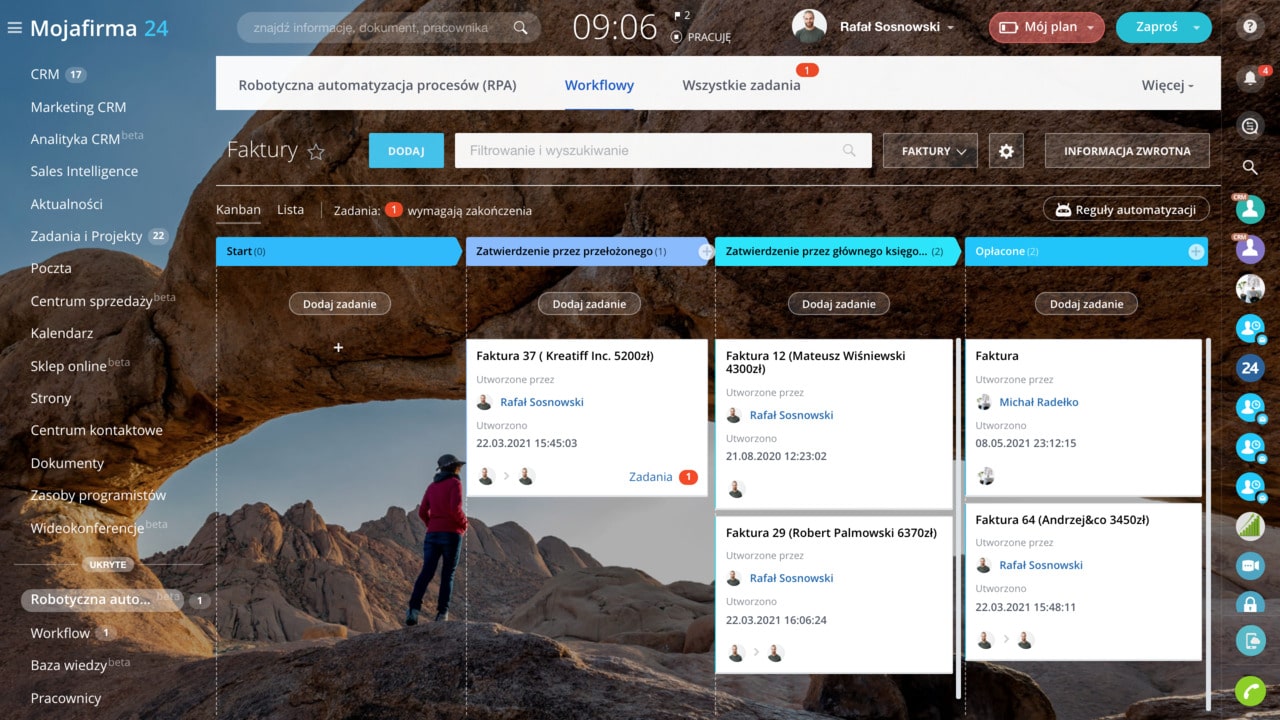Screen dimensions: 1280x720
Task: Click Reguły automatyzacji button
Action: pos(1126,209)
